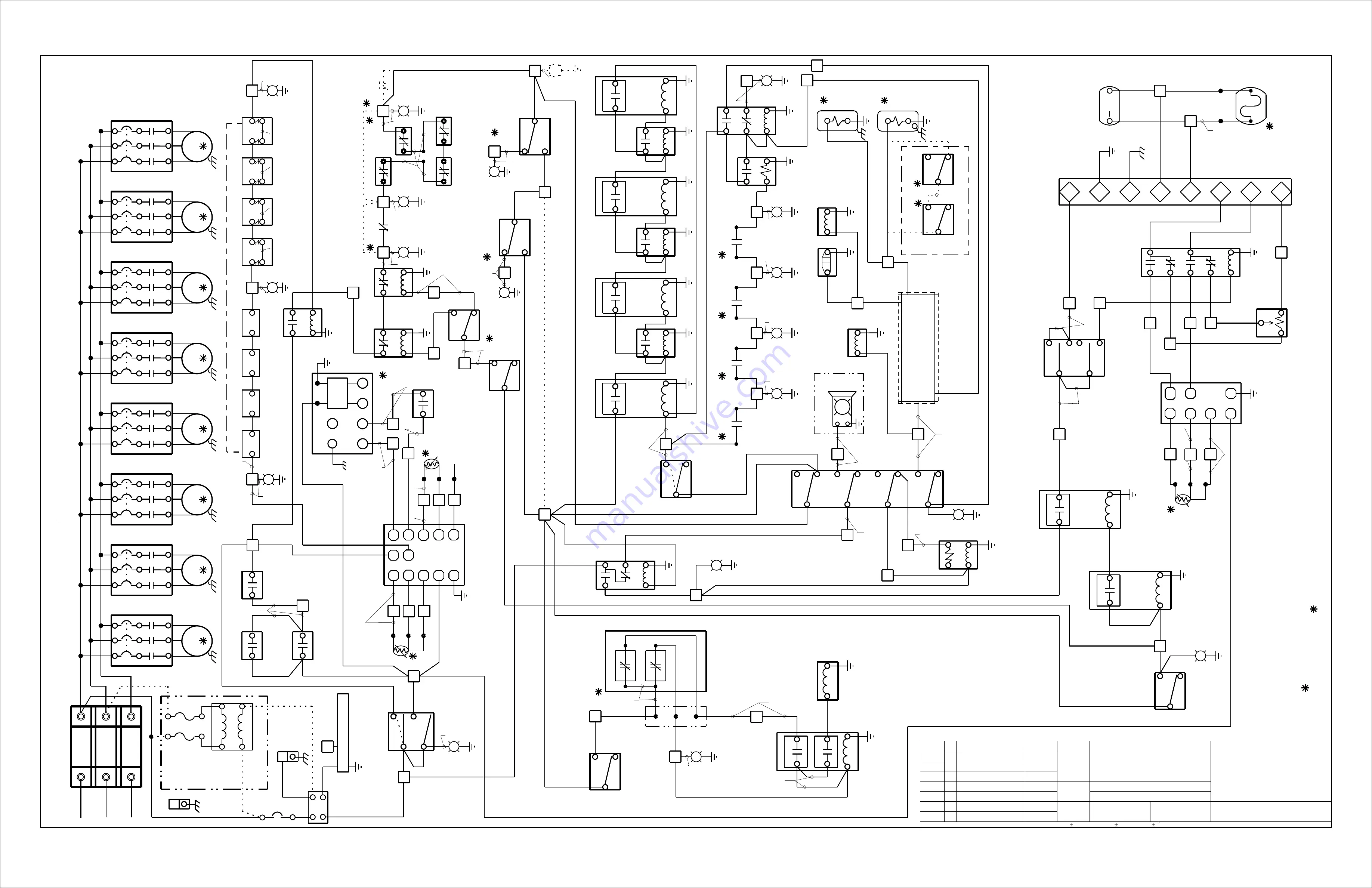
Task: Select the rounded two-pin receptacle top right
Action: 1110,106
